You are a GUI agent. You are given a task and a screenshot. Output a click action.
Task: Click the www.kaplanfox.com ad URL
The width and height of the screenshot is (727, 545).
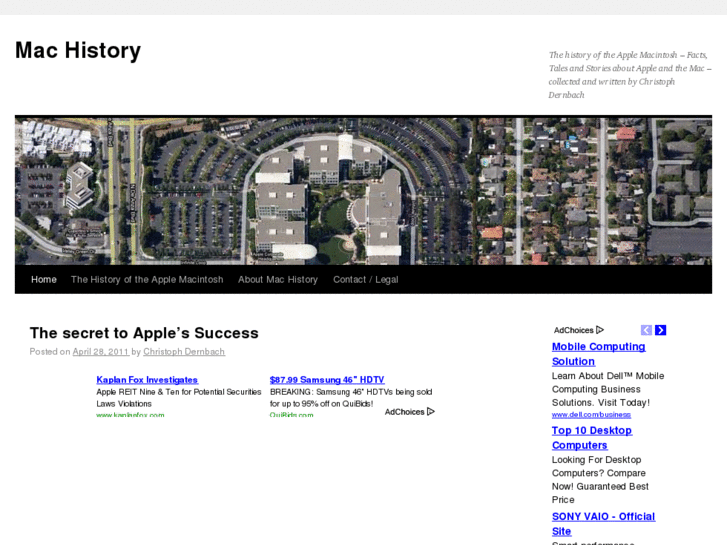130,414
